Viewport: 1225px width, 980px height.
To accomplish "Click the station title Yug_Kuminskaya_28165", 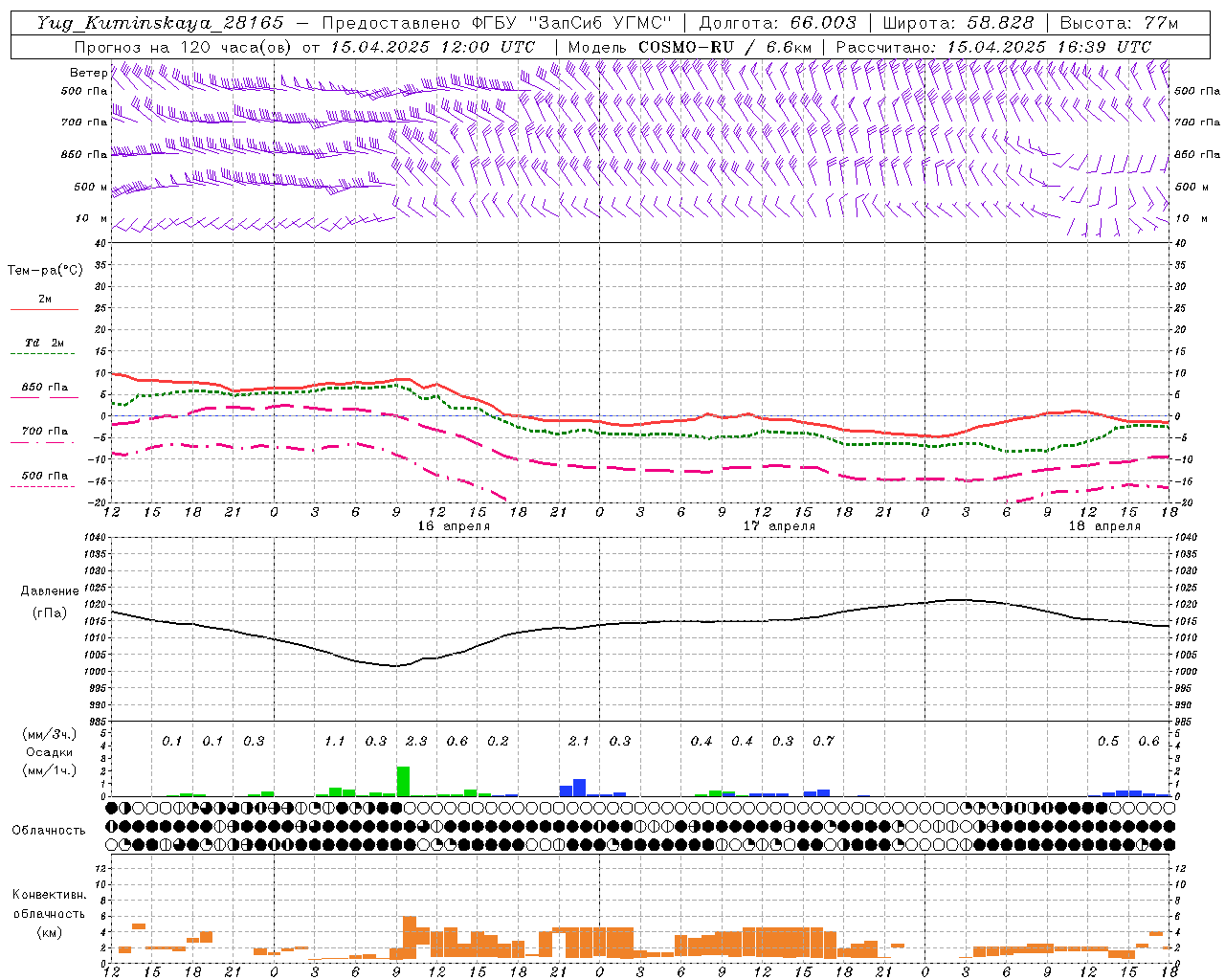I will [161, 23].
